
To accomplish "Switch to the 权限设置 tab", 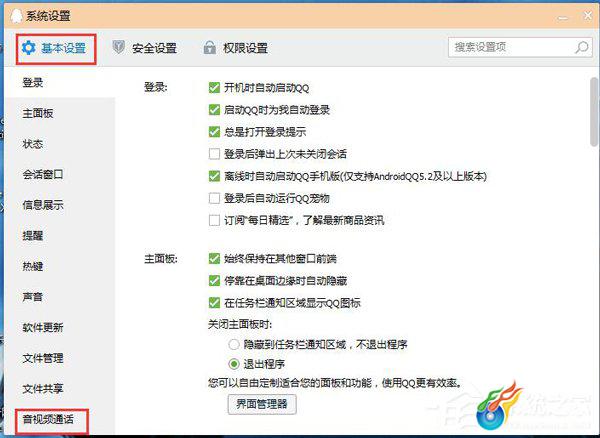I will pos(236,48).
